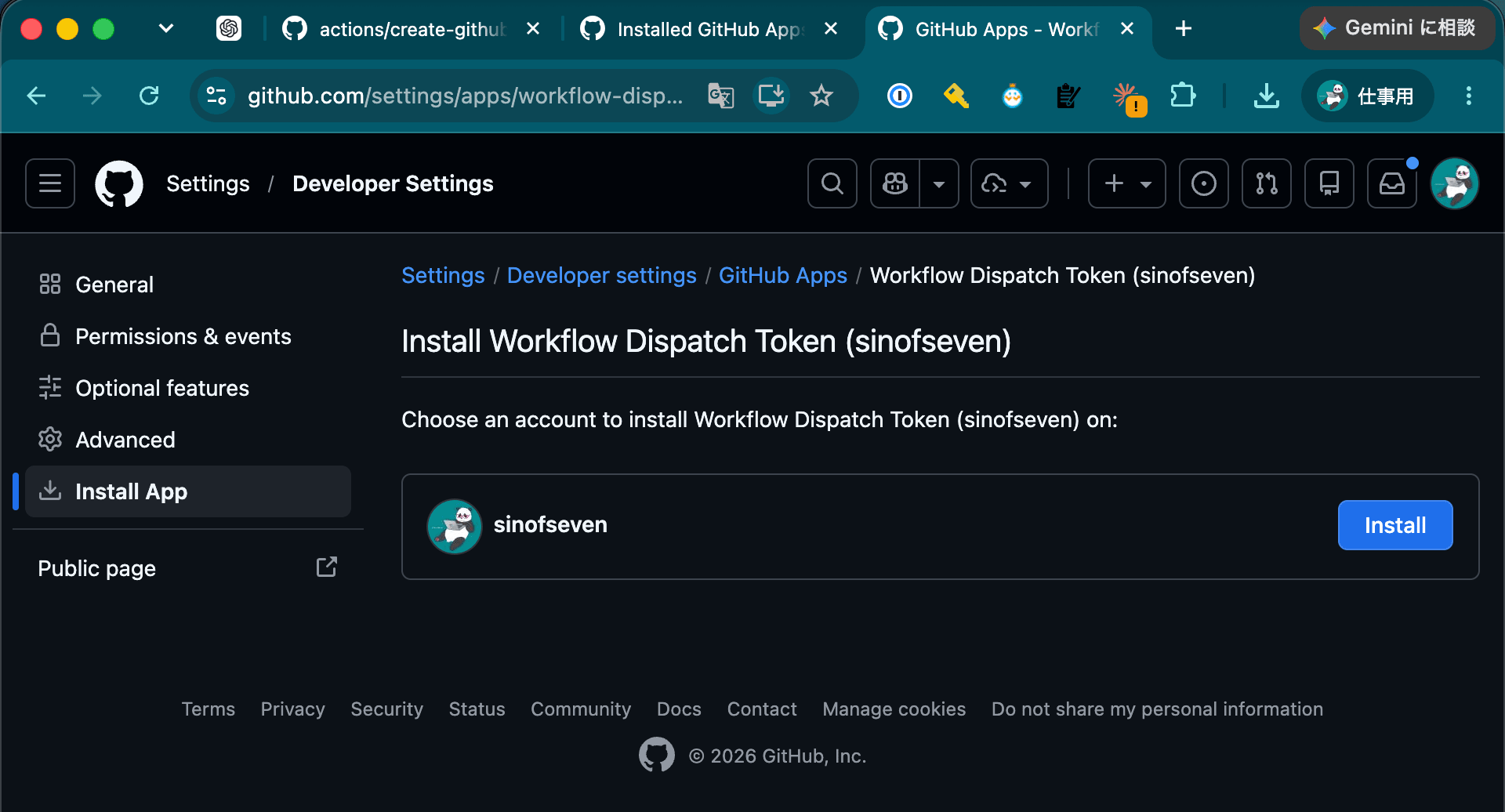The height and width of the screenshot is (812, 1505).
Task: Open the Terms footer link
Action: (x=209, y=709)
